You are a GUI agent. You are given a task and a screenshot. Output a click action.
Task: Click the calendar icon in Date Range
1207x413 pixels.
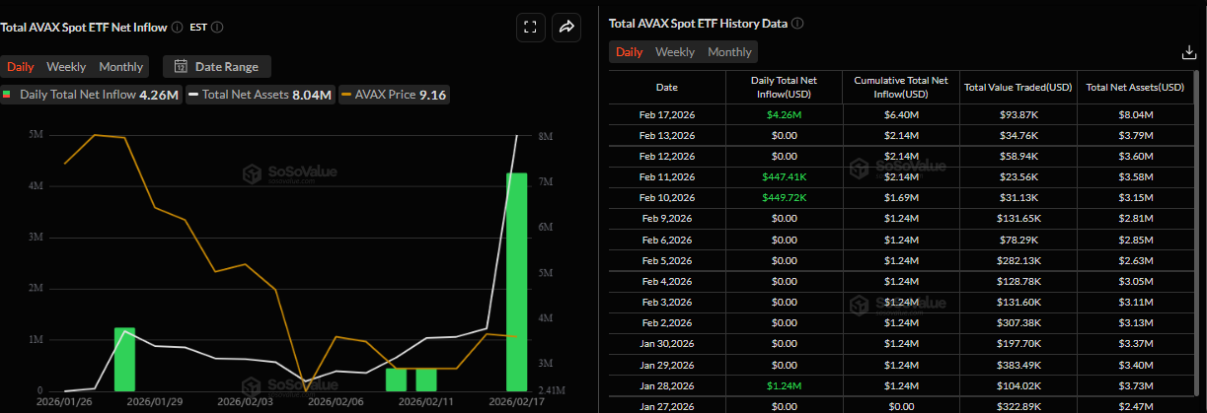tap(181, 67)
